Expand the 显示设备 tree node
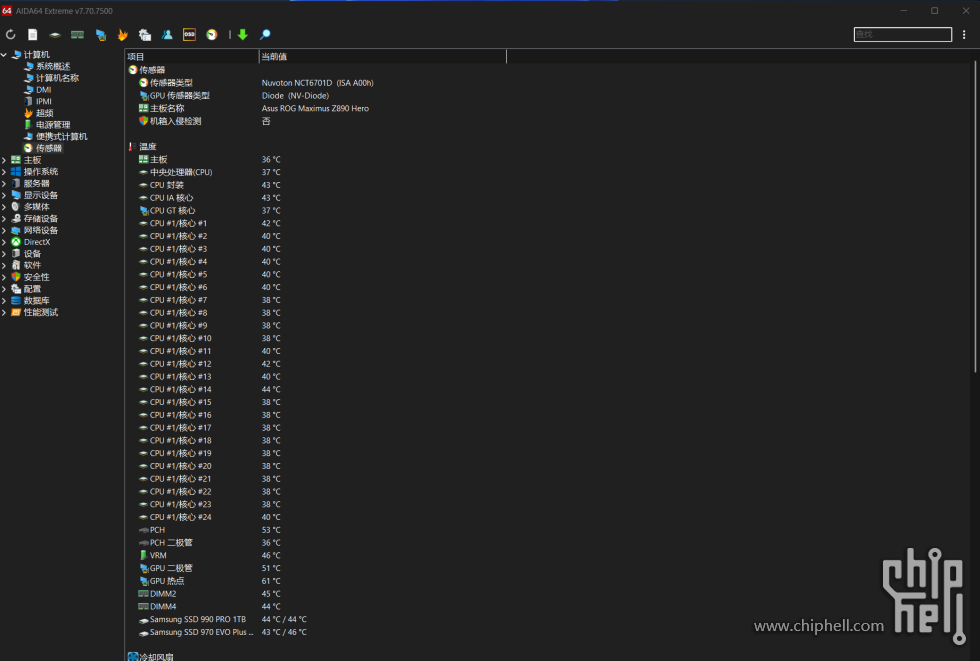Screen dimensions: 980x661 tap(4, 195)
